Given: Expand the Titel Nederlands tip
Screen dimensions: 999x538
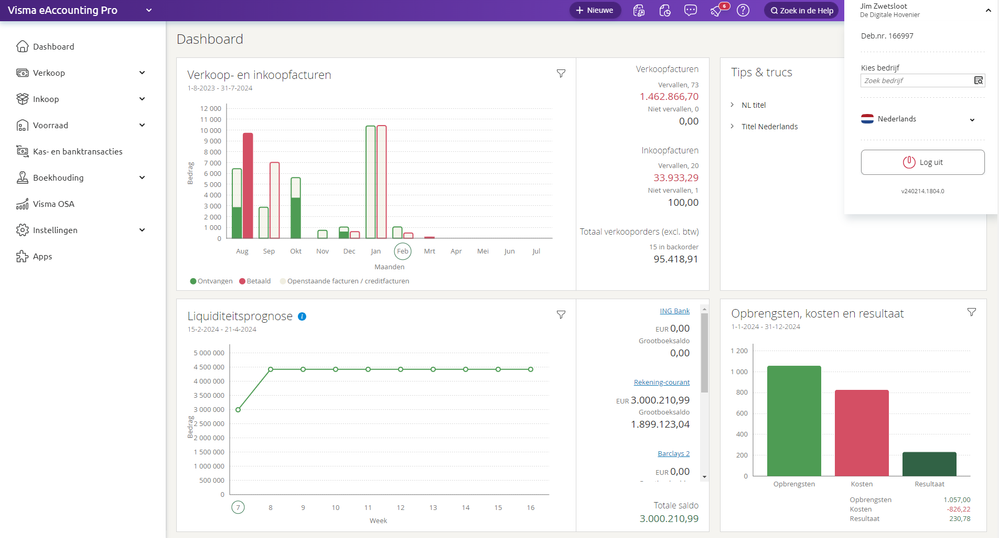Looking at the screenshot, I should (732, 126).
